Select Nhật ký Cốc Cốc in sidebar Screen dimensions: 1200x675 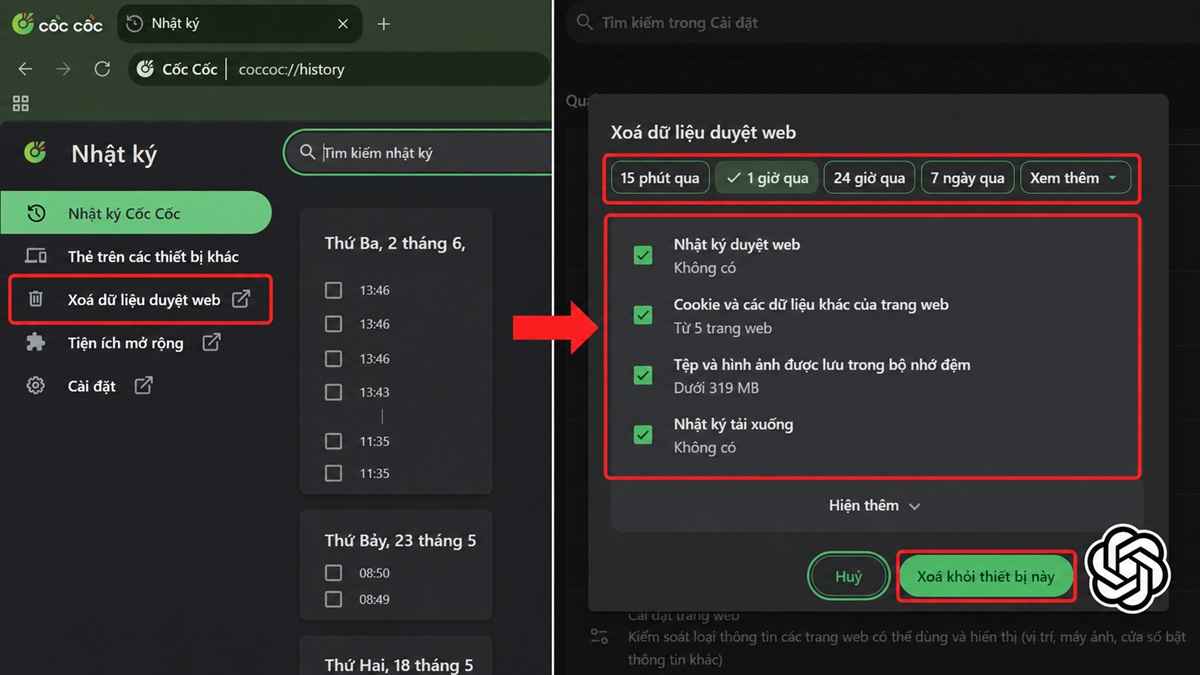[x=135, y=213]
